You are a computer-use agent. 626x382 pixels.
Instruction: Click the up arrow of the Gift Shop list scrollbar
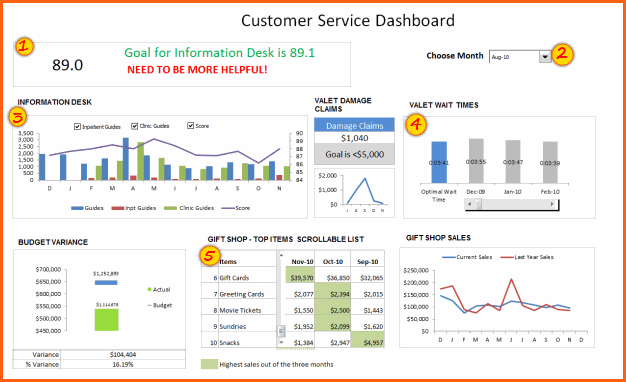(281, 255)
